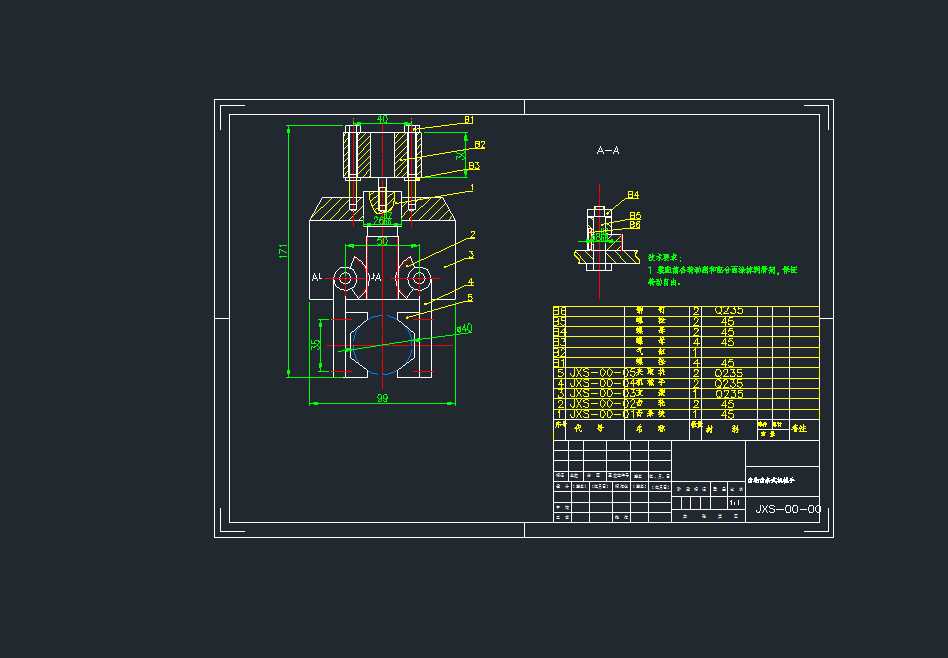Pick part balloon number 3 in main view
Viewport: 948px width, 658px height.
[x=471, y=255]
